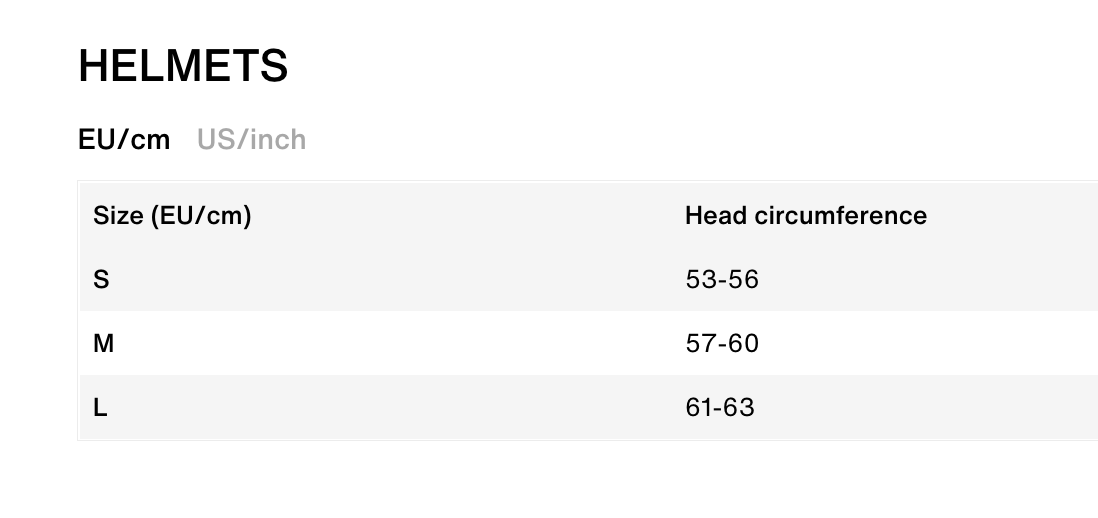The height and width of the screenshot is (518, 1098).
Task: Click the Size (EU/cm) column header
Action: [172, 215]
